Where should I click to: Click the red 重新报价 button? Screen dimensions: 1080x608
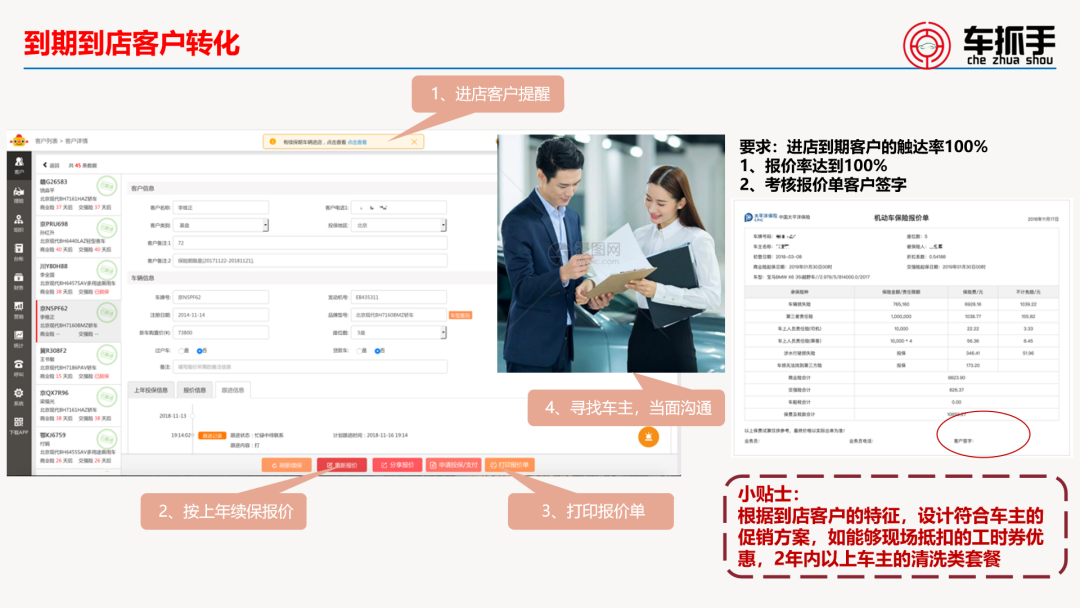(342, 465)
